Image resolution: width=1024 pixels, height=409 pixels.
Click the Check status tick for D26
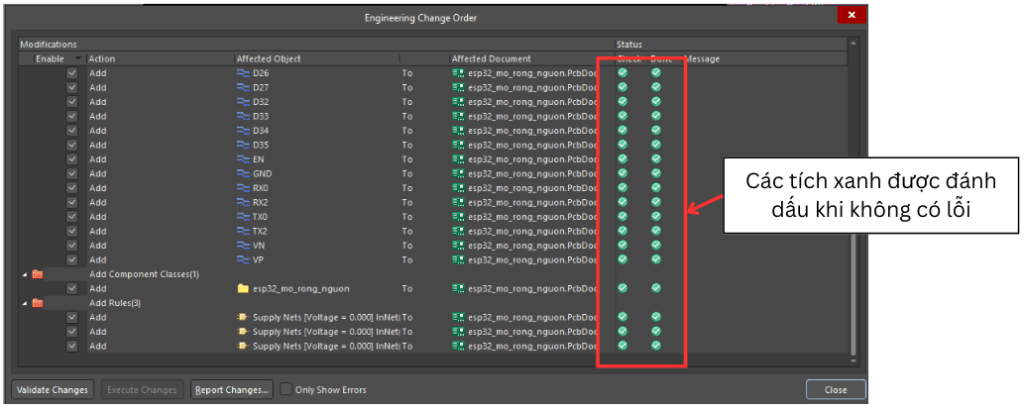click(623, 73)
